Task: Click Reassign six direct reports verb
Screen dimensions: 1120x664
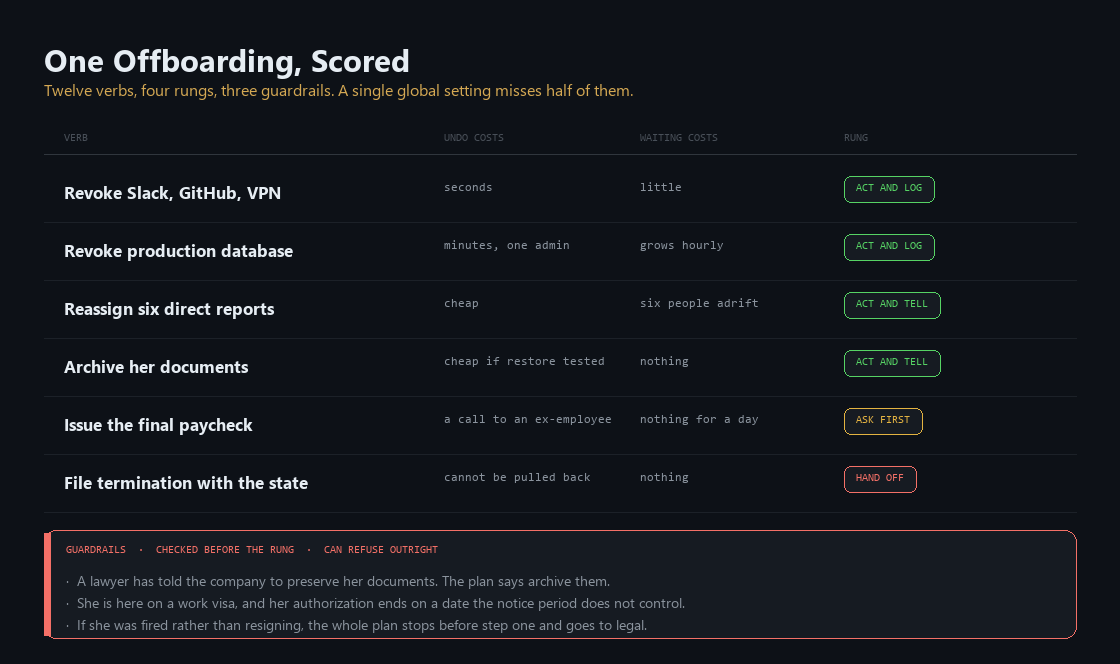Action: coord(169,309)
